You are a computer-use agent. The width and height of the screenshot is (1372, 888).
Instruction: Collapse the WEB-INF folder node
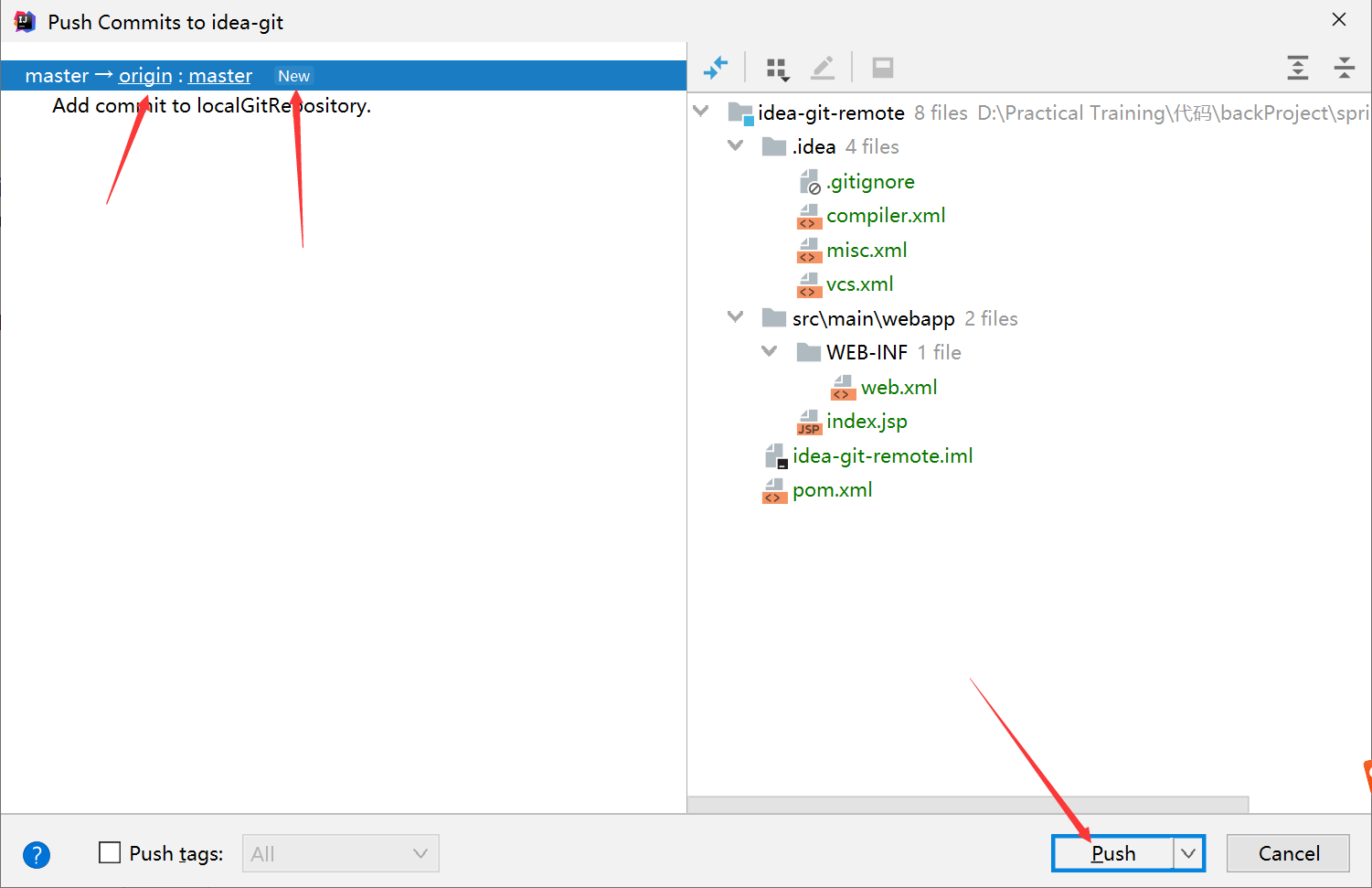tap(770, 351)
